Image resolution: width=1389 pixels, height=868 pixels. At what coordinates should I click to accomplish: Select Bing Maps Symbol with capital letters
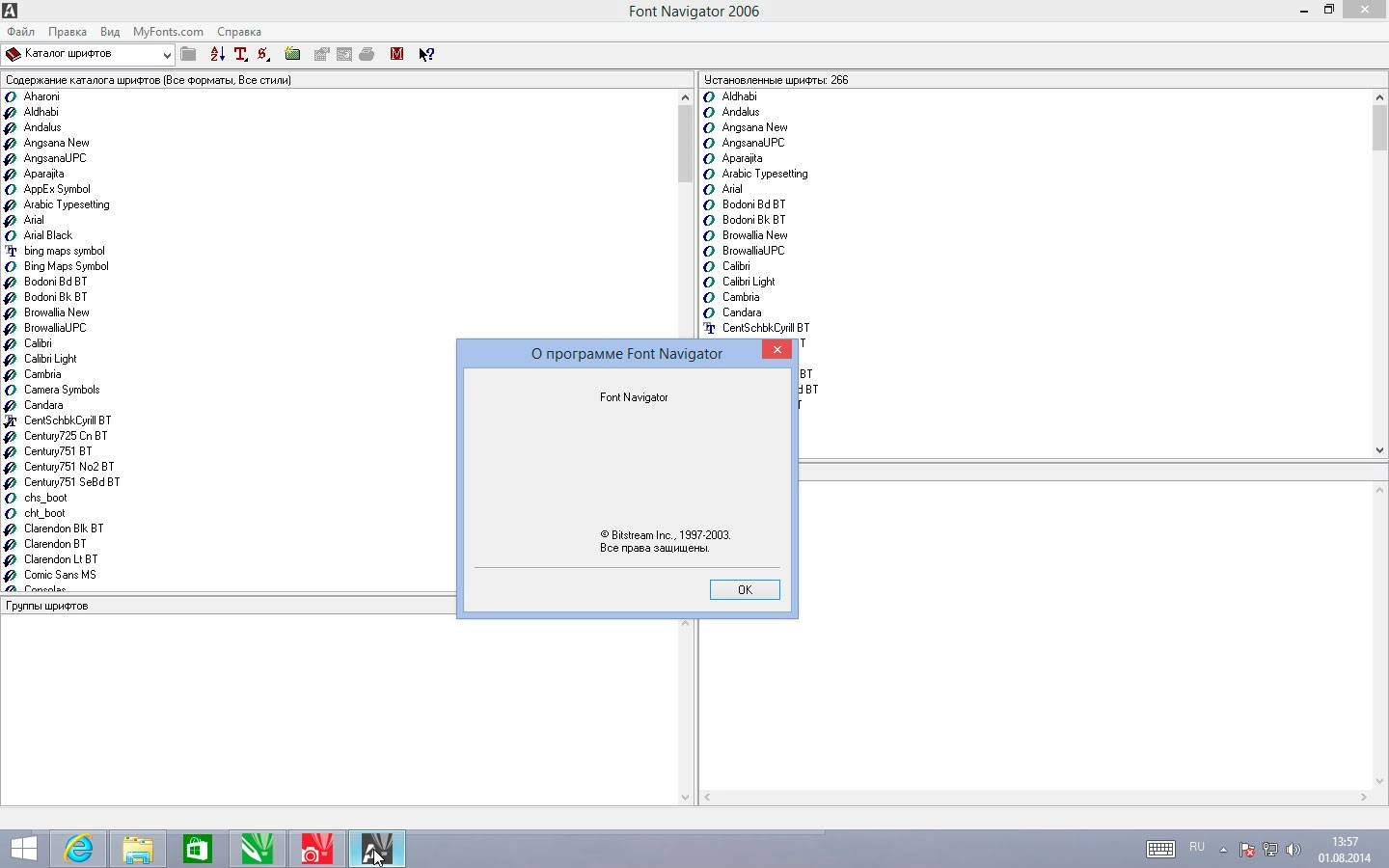(67, 266)
